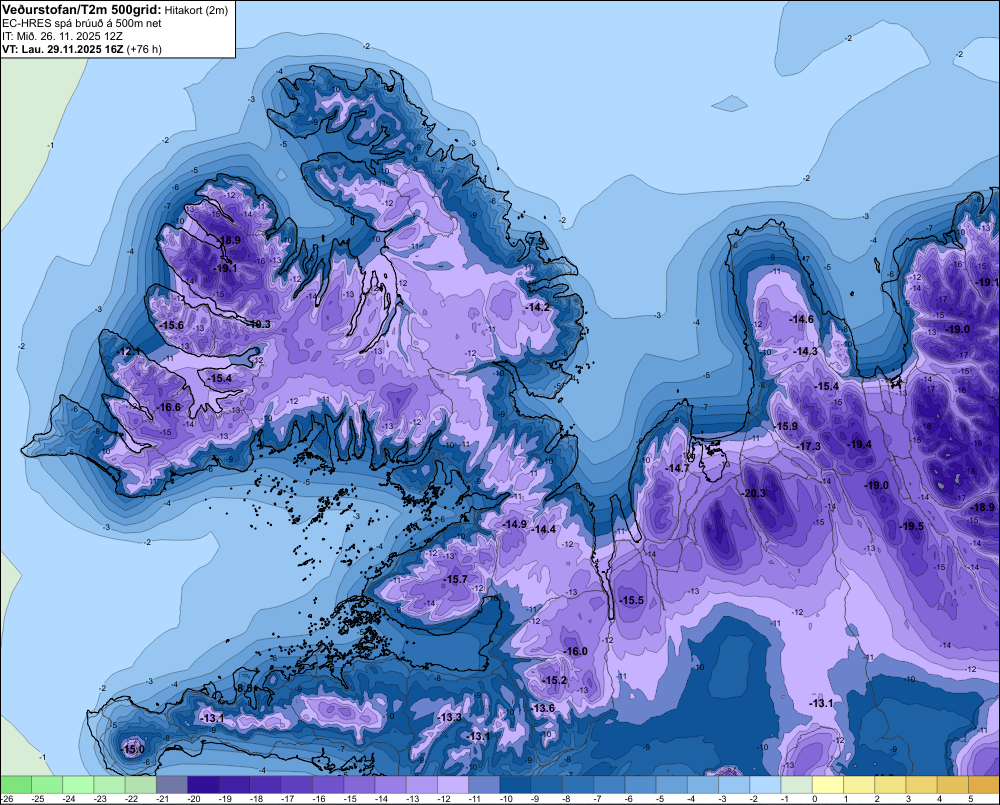This screenshot has width=1000, height=805.
Task: Click the -15.0 value at the southwest tip
Action: point(133,749)
